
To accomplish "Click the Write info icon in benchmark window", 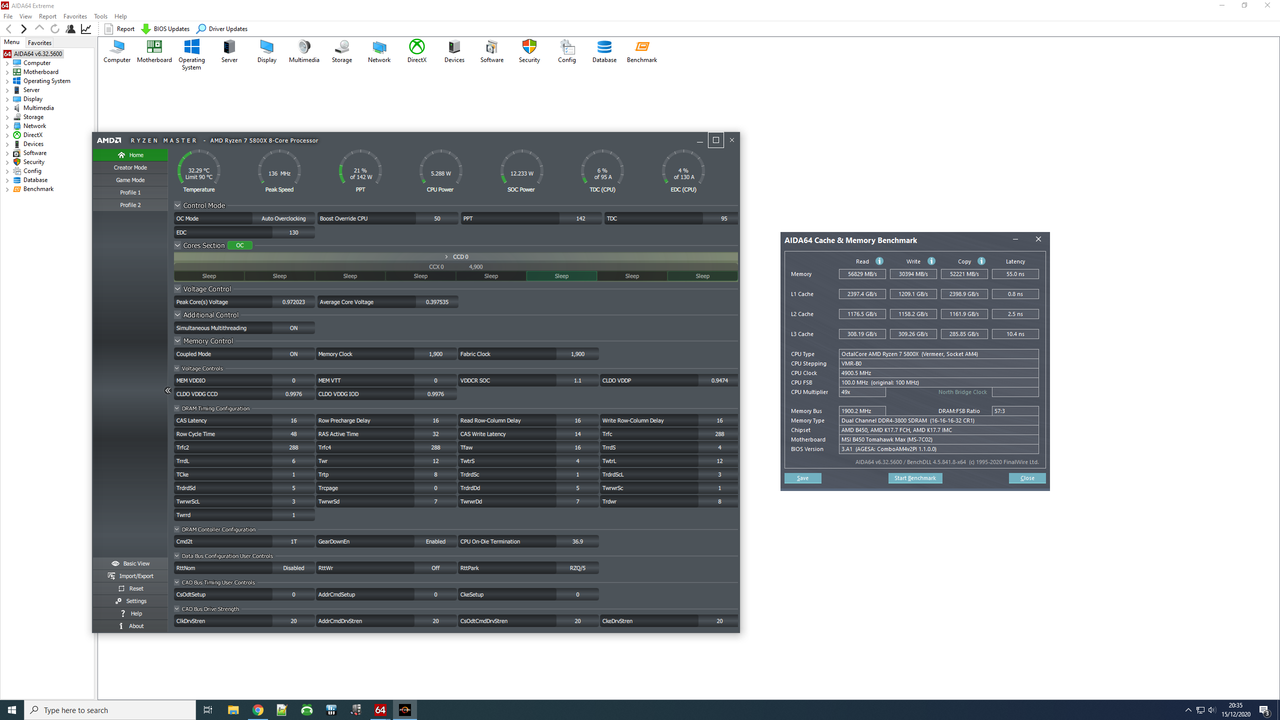I will point(930,261).
